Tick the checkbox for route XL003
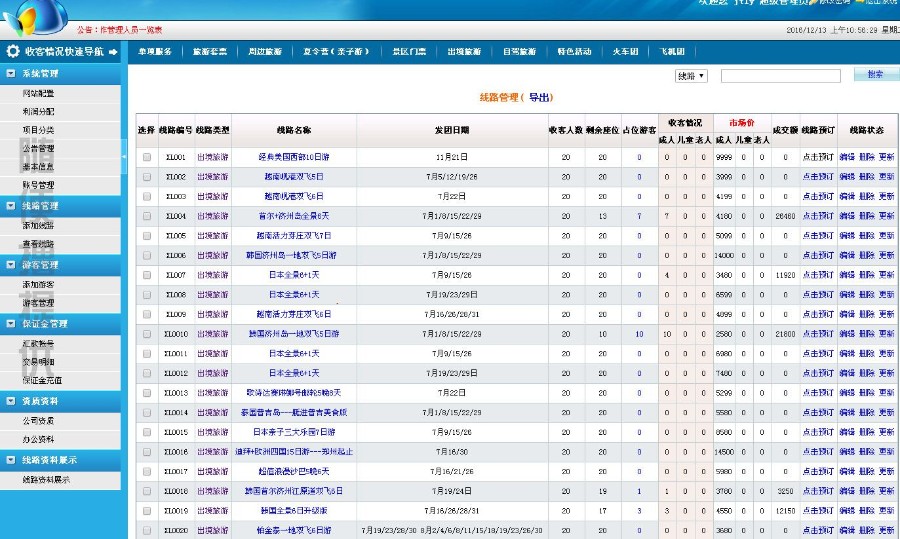 [x=147, y=196]
